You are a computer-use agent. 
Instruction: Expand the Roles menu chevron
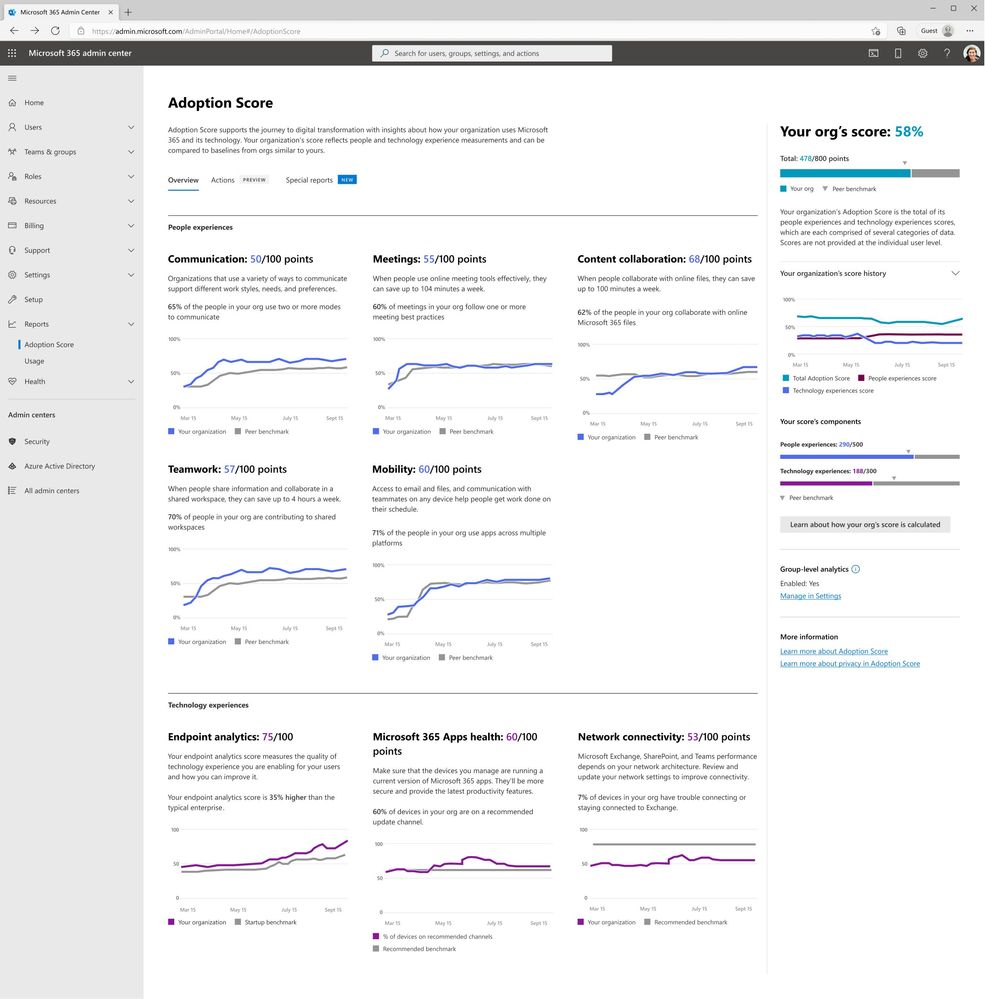[x=131, y=176]
